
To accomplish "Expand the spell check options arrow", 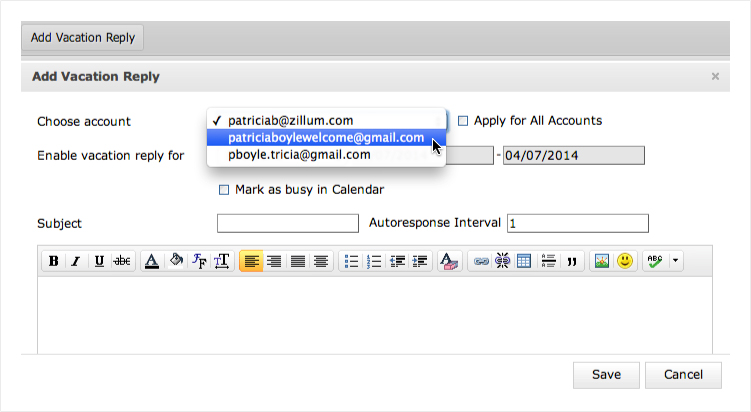I will click(x=675, y=261).
